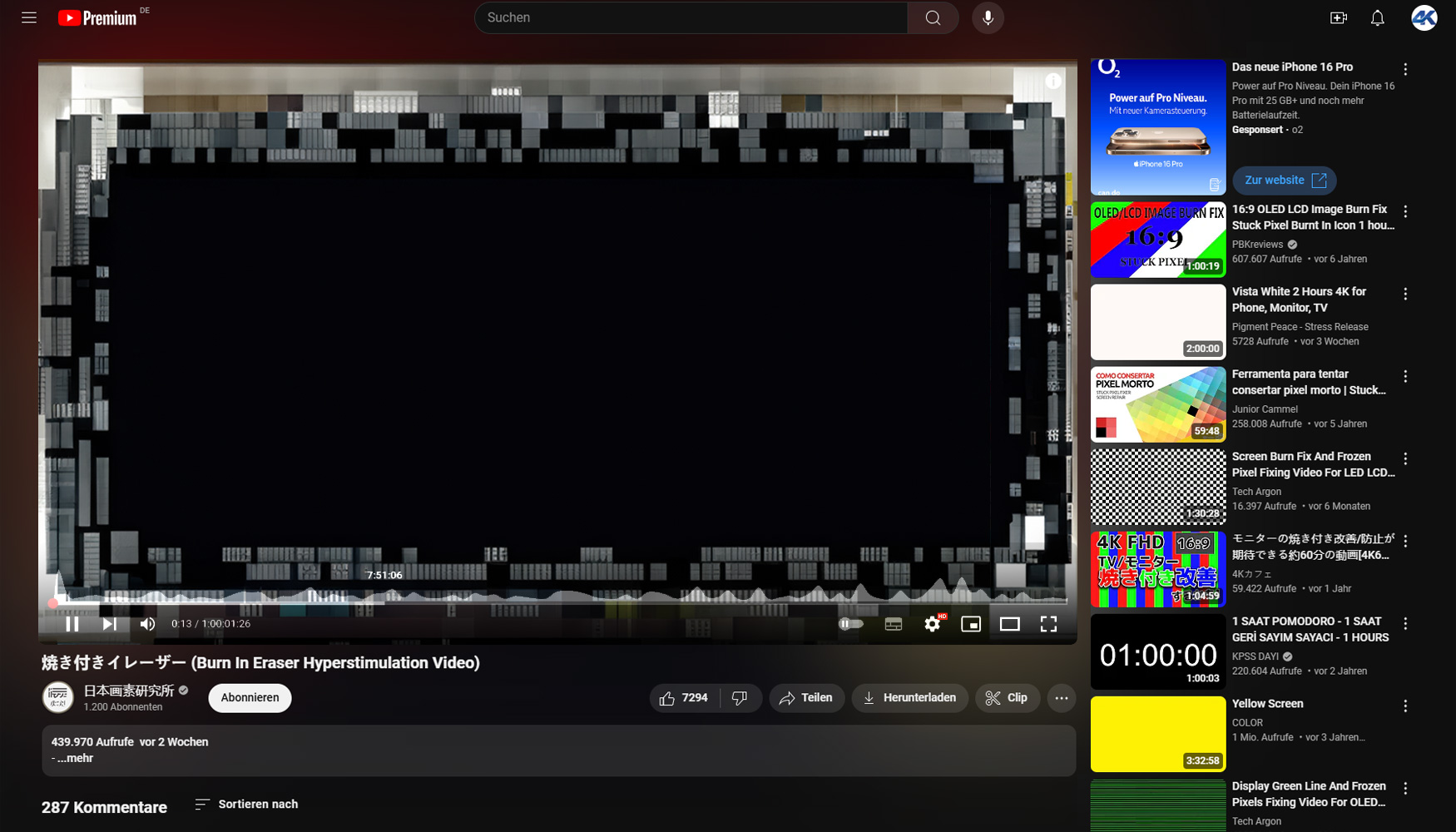Open the 01:00:00 Pomodoro thumbnail
The image size is (1456, 832).
(1158, 651)
